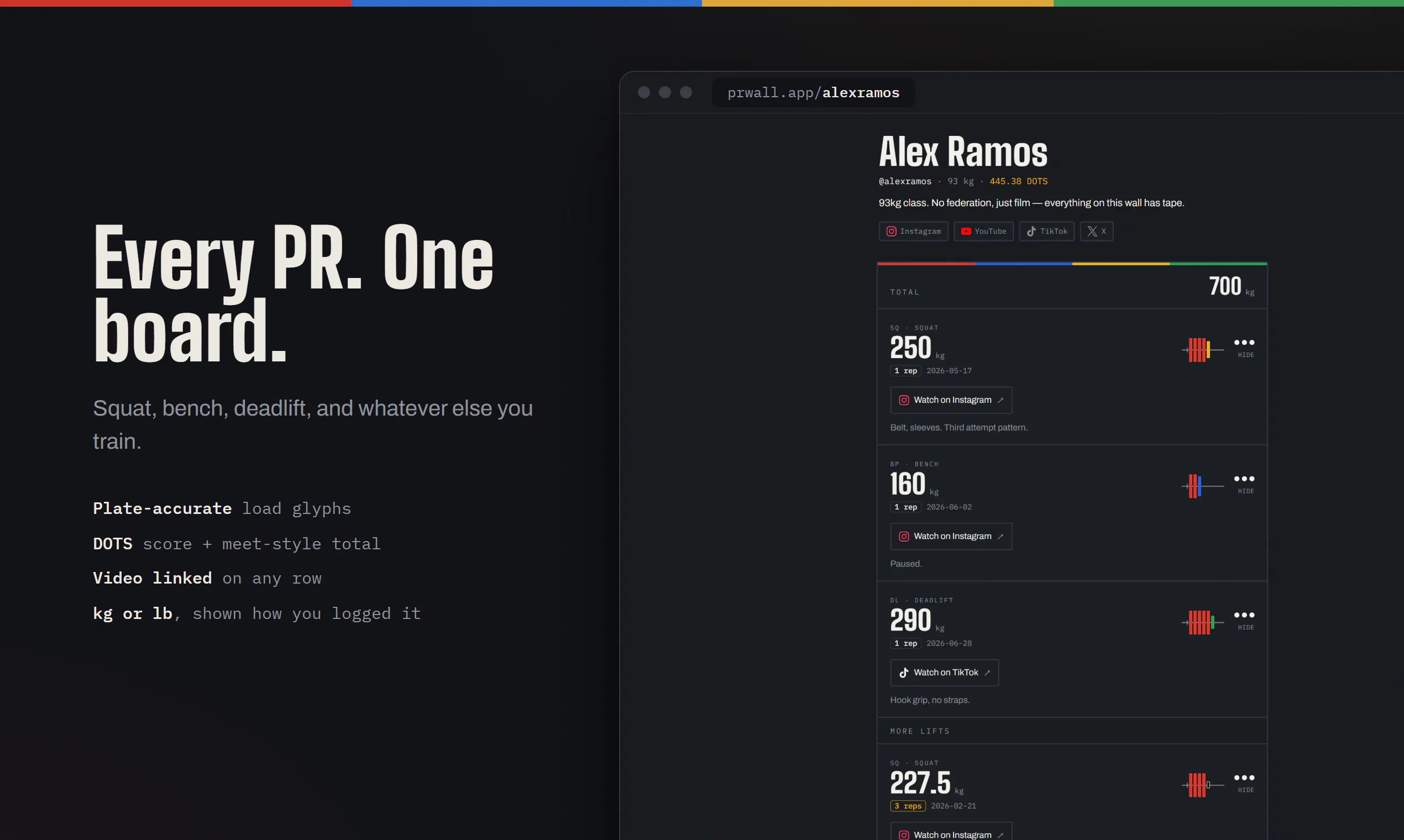Click the external-link arrow on bench video button
Screen dimensions: 1404x840
point(1000,536)
